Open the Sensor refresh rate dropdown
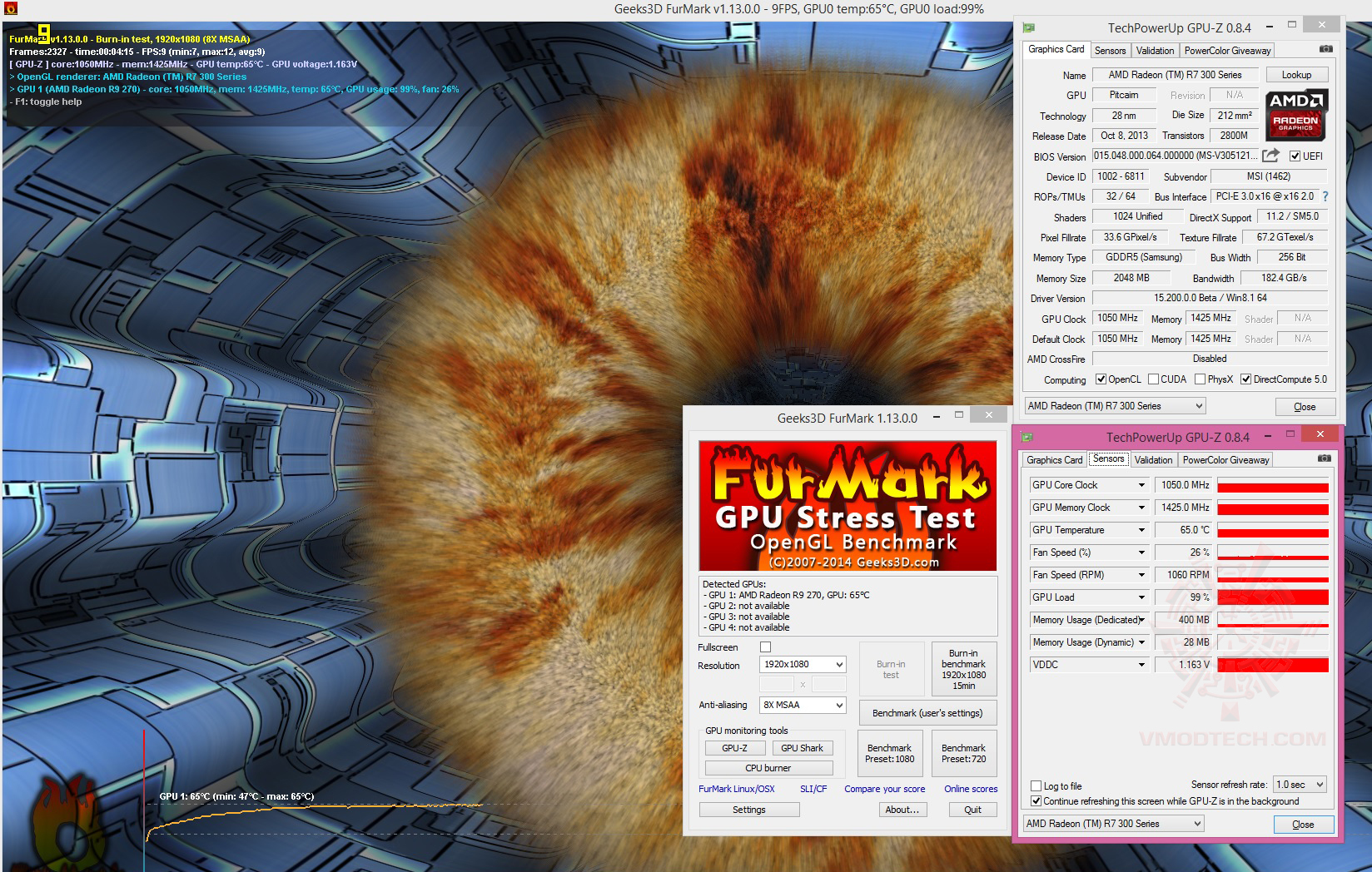The image size is (1372, 872). point(1300,785)
